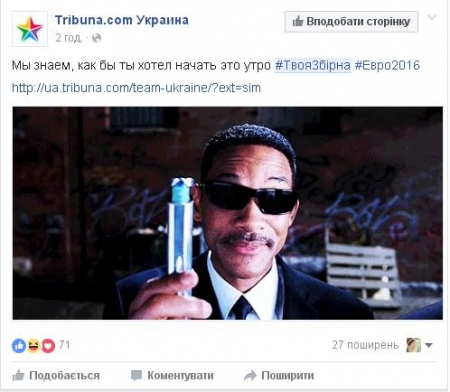This screenshot has height=392, width=450.
Task: Click the globe public-visibility icon
Action: [96, 38]
